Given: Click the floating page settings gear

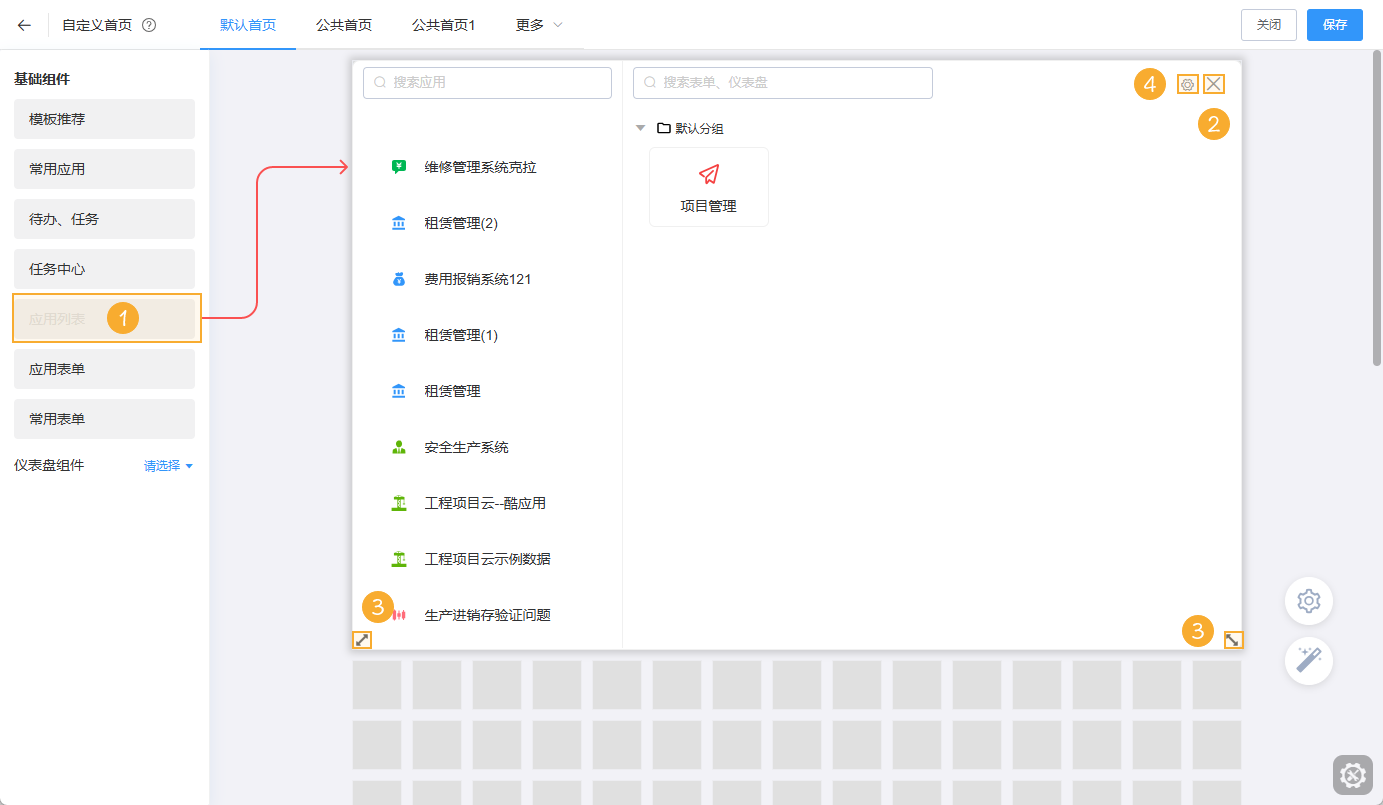Looking at the screenshot, I should click(1308, 600).
